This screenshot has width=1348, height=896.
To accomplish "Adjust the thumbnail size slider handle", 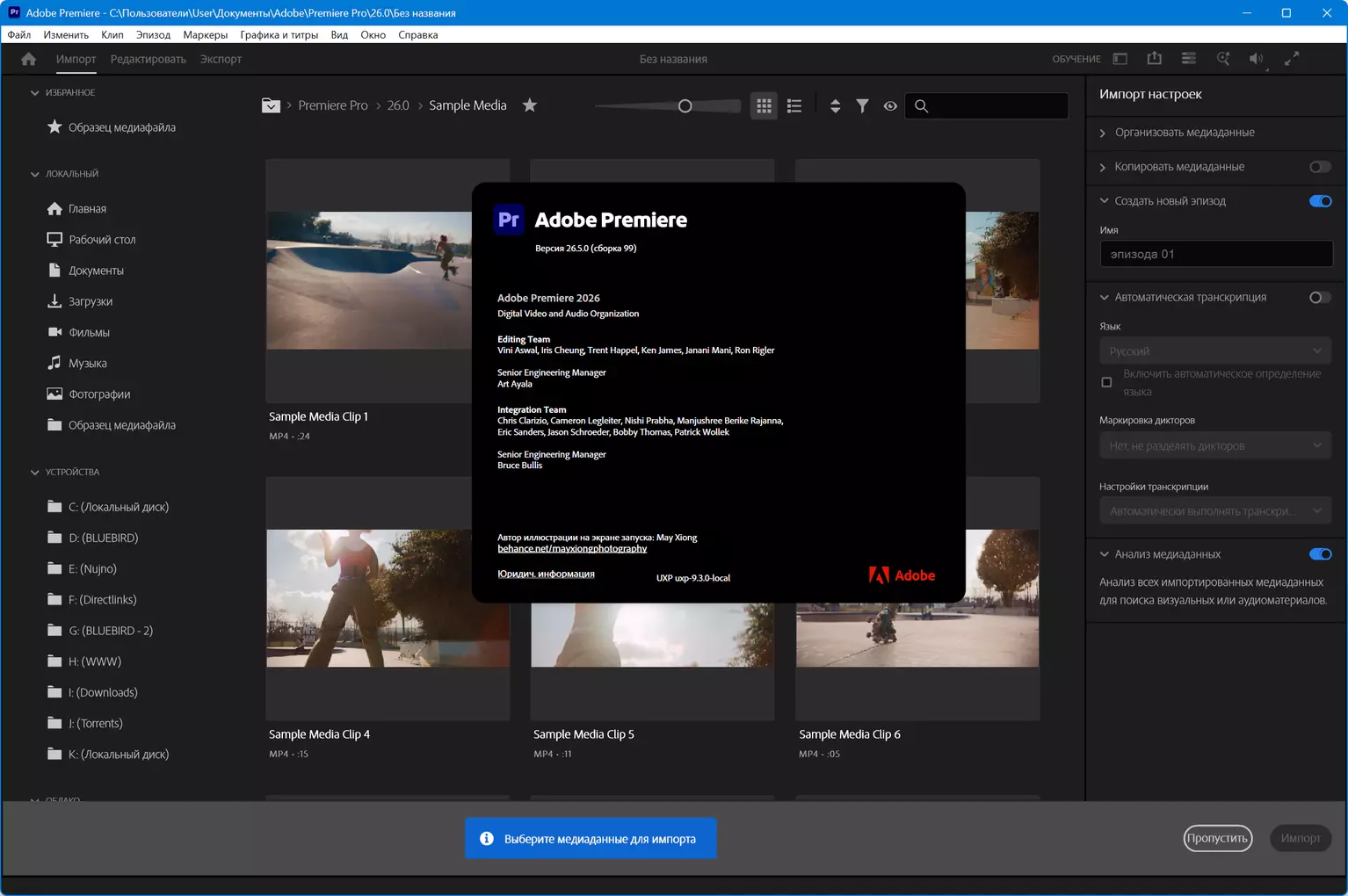I will coord(685,105).
